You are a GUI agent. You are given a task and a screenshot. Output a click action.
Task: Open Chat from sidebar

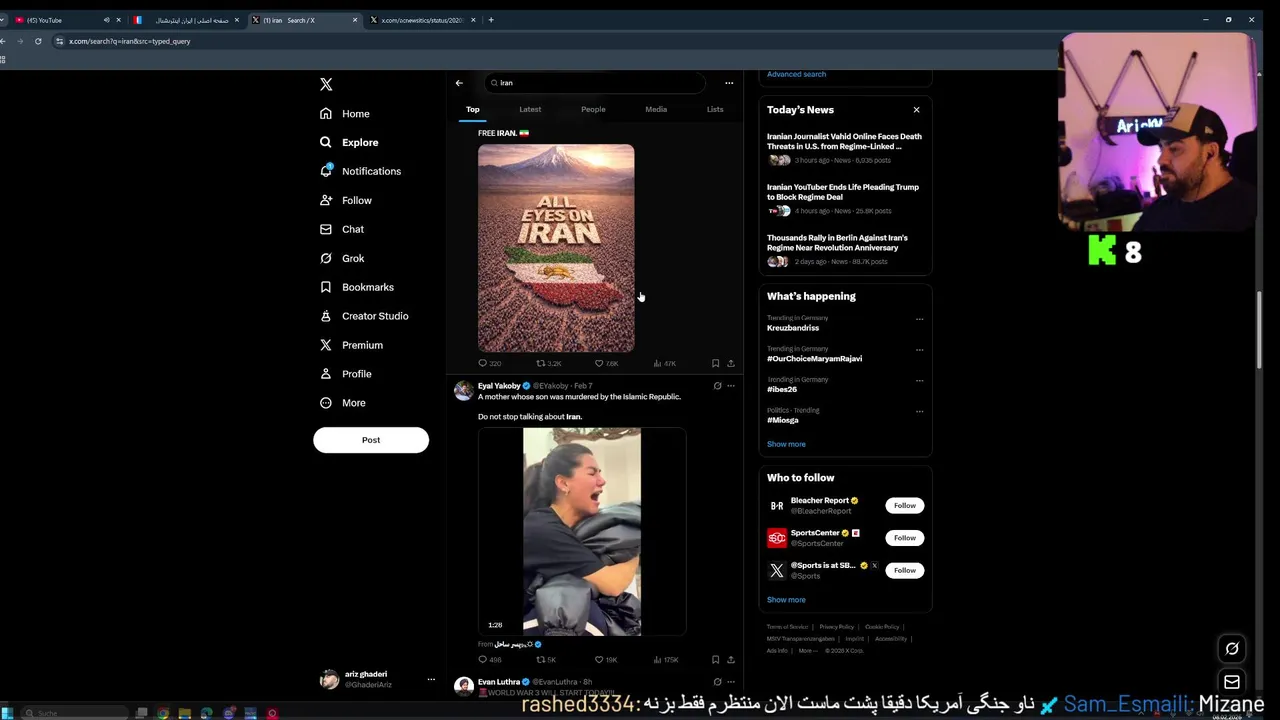pos(342,229)
